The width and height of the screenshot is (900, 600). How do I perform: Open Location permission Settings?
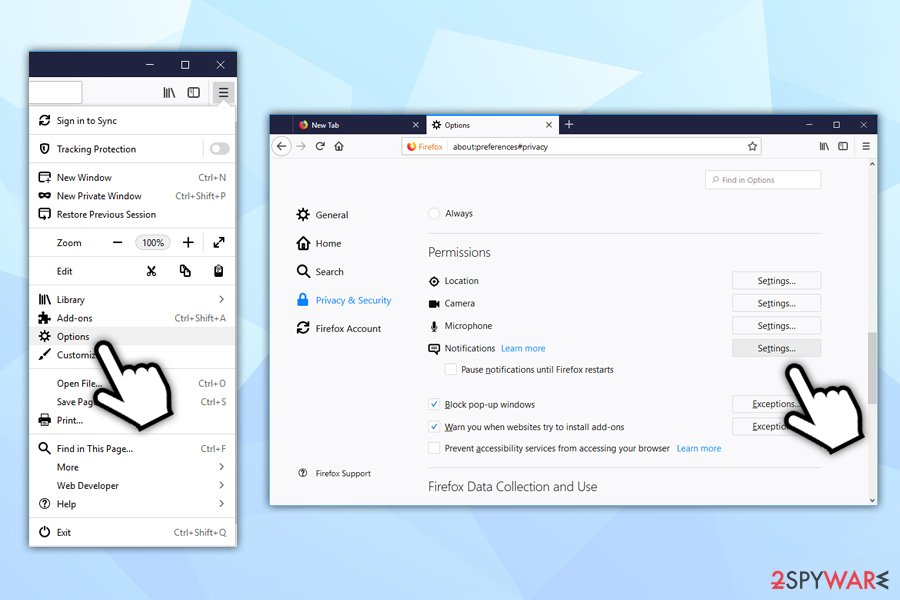[x=776, y=281]
